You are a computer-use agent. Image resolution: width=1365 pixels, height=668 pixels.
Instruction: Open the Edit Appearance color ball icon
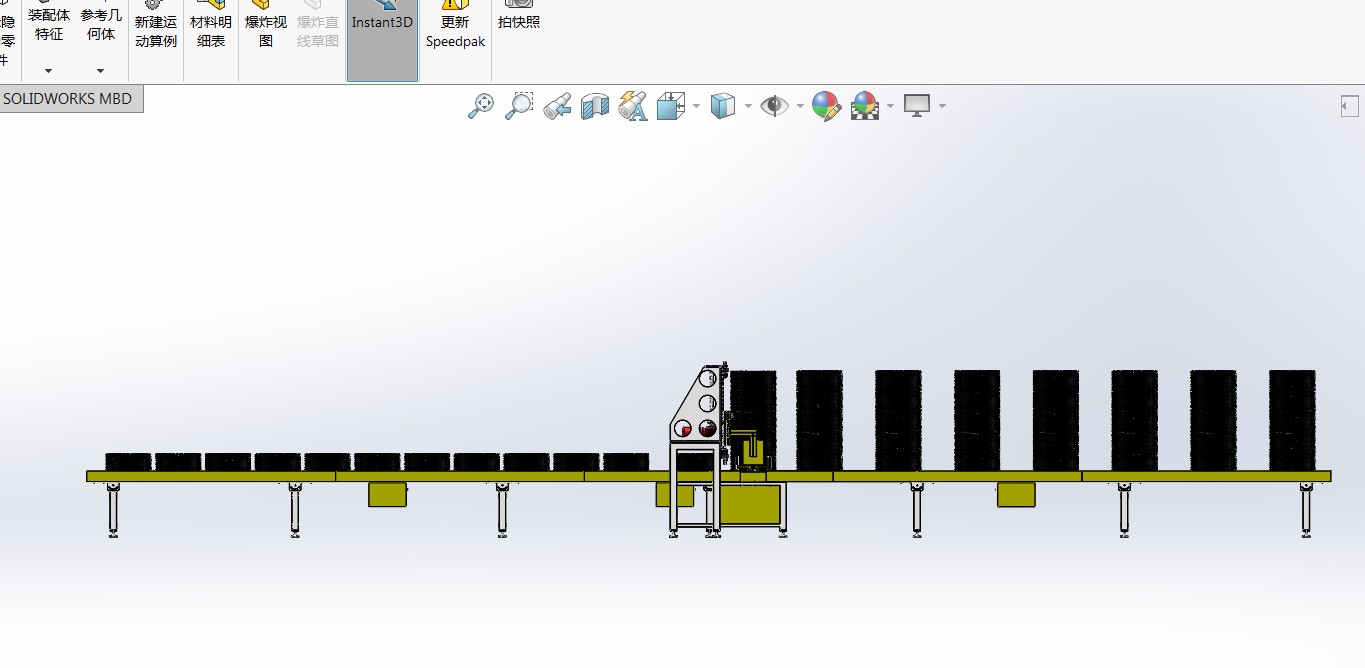(x=826, y=106)
